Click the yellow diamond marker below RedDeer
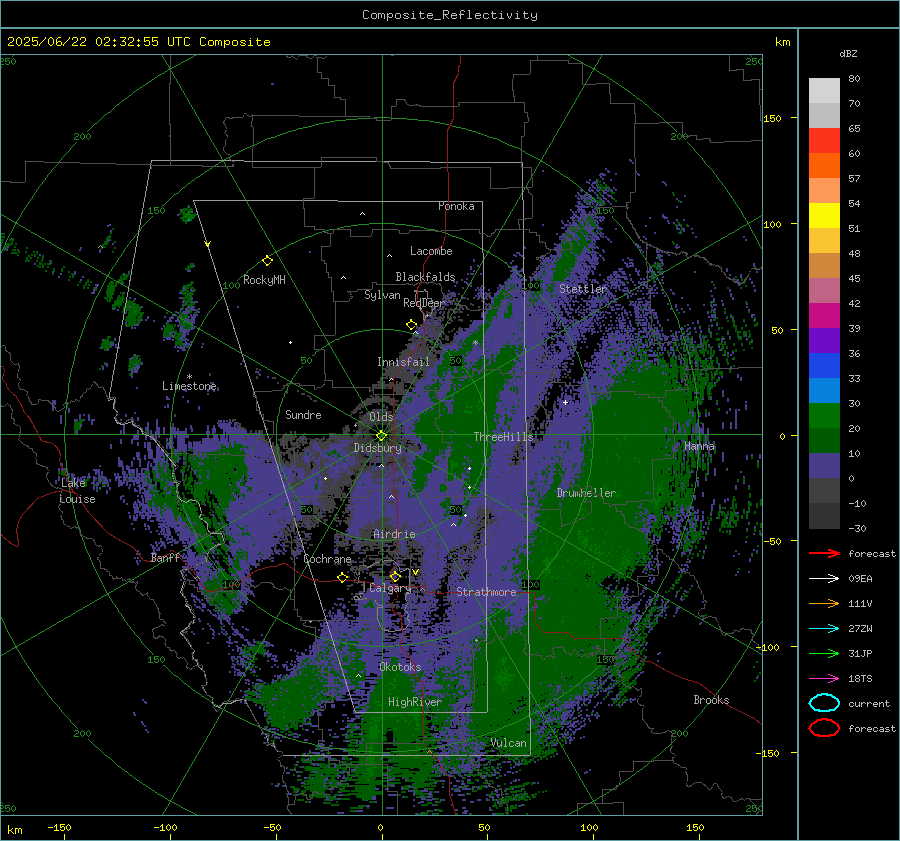Screen dimensions: 900x841 coord(412,325)
